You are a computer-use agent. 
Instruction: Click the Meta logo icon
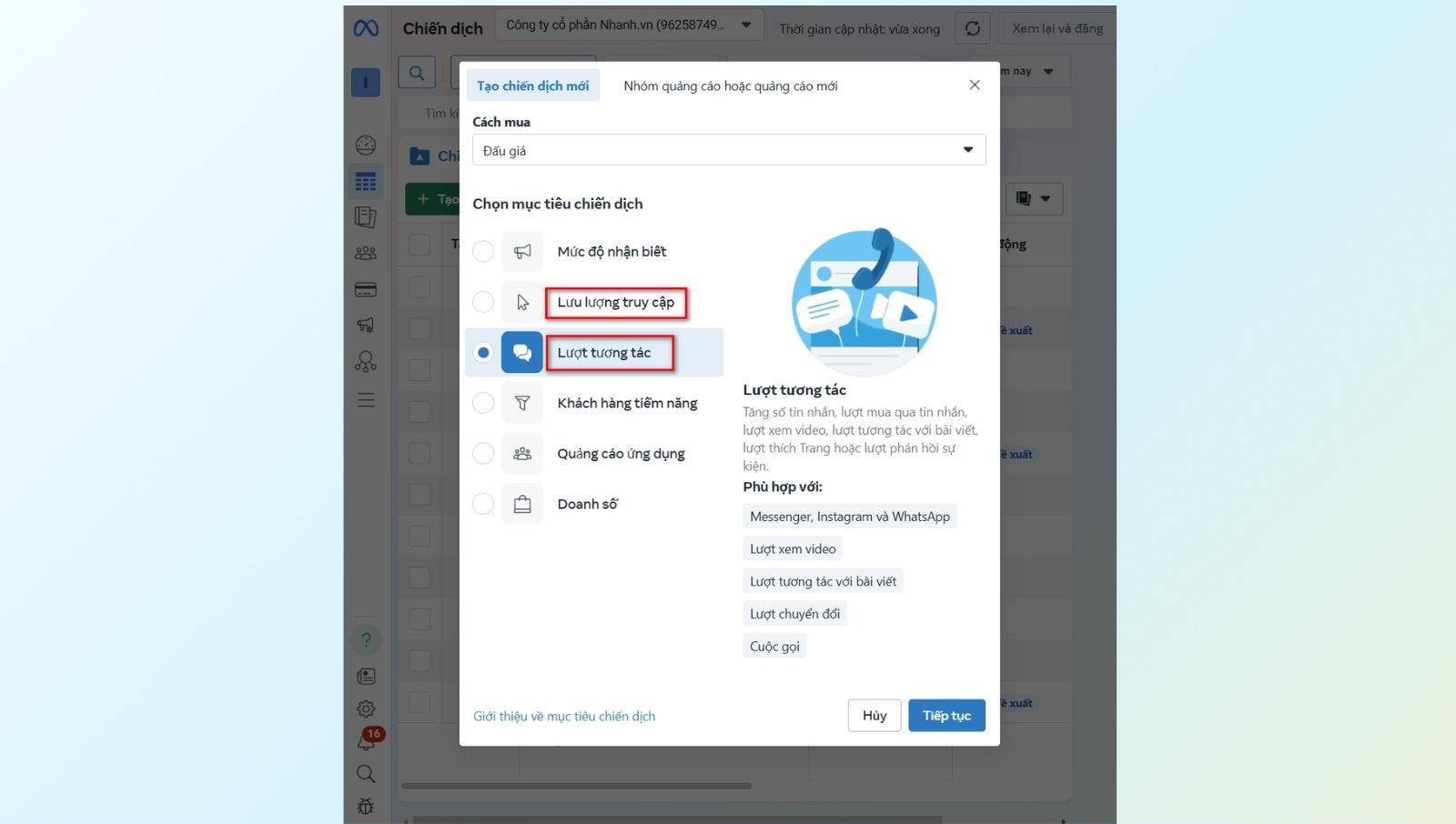366,28
